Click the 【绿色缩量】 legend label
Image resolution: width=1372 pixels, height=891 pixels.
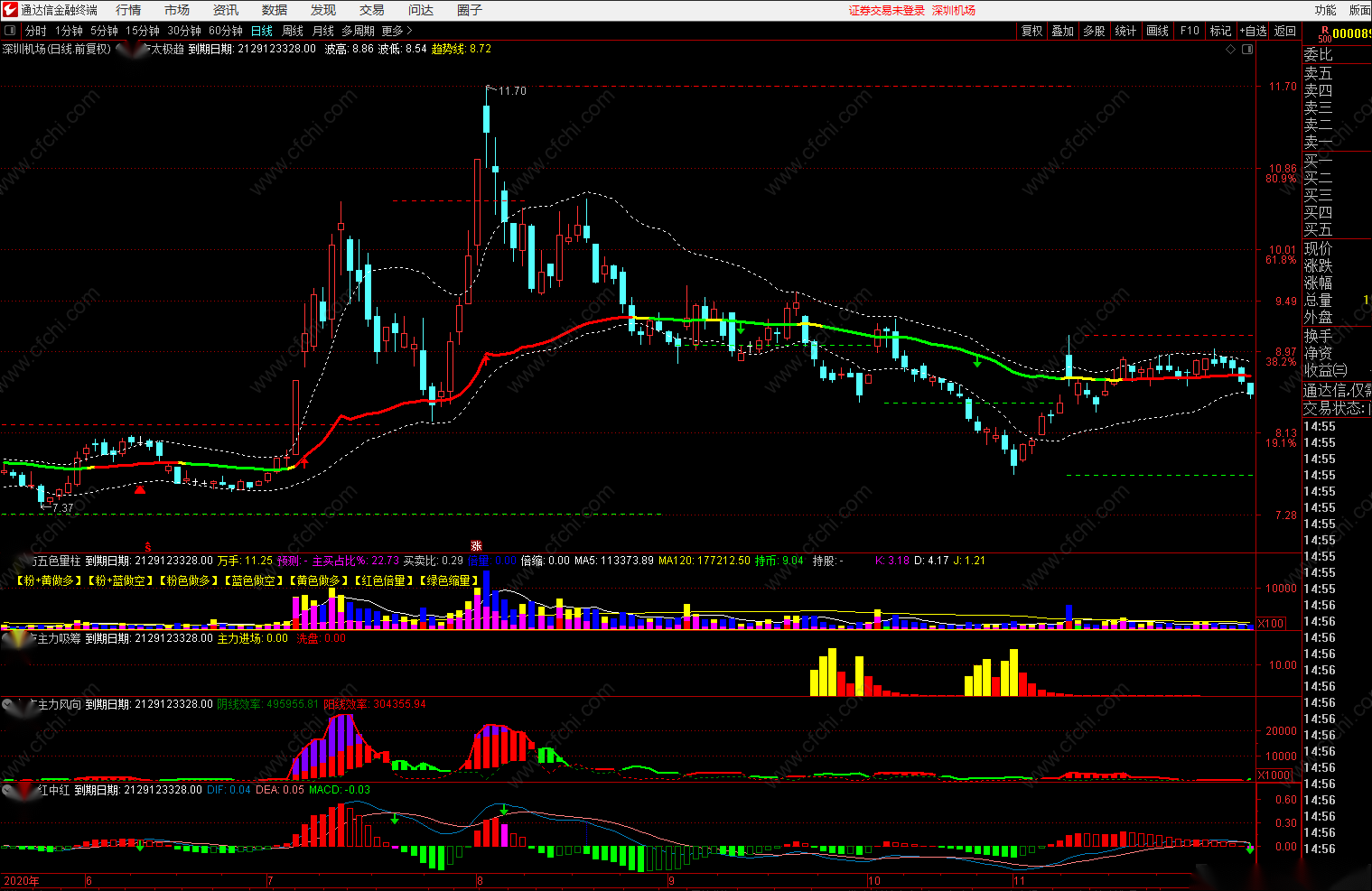449,580
